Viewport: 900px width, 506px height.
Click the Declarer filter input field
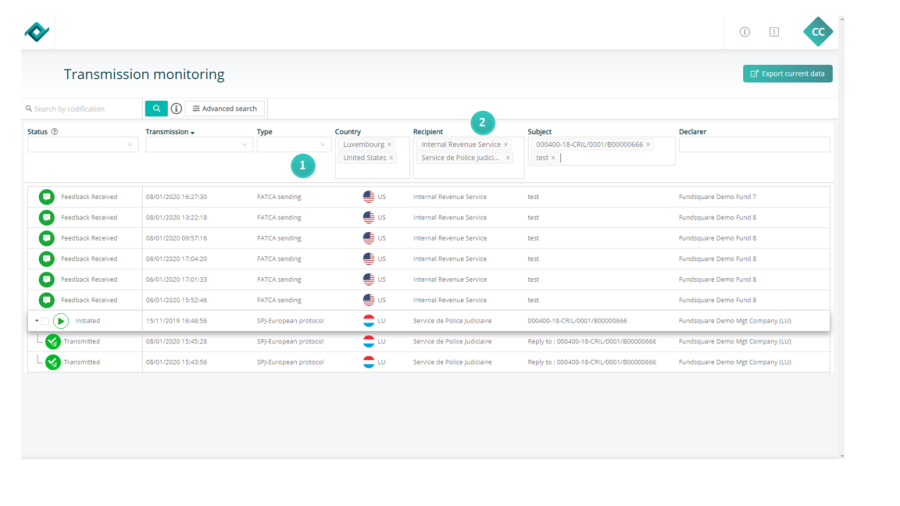point(754,145)
